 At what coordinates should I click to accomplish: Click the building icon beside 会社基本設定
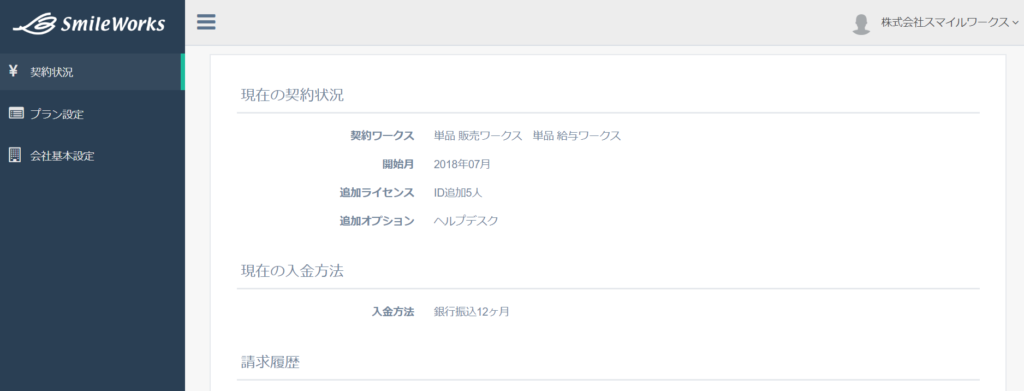[15, 155]
